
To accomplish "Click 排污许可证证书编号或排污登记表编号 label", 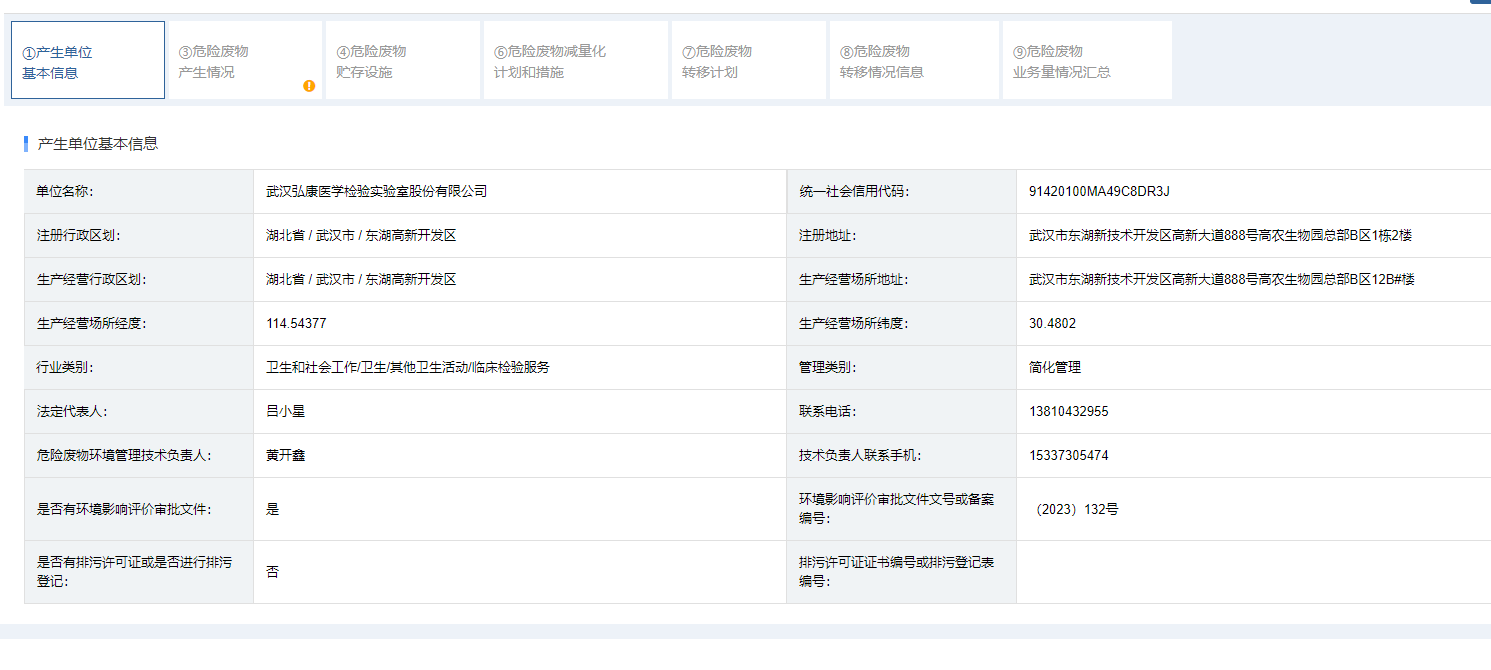I will [x=896, y=572].
